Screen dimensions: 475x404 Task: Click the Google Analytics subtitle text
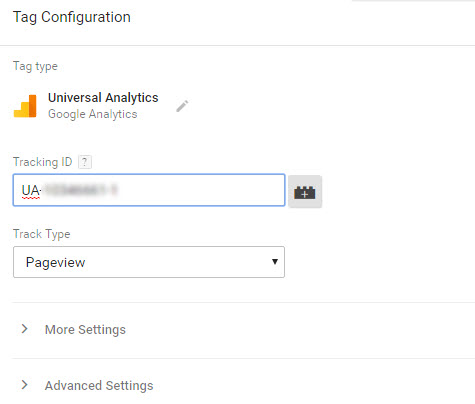tap(93, 114)
